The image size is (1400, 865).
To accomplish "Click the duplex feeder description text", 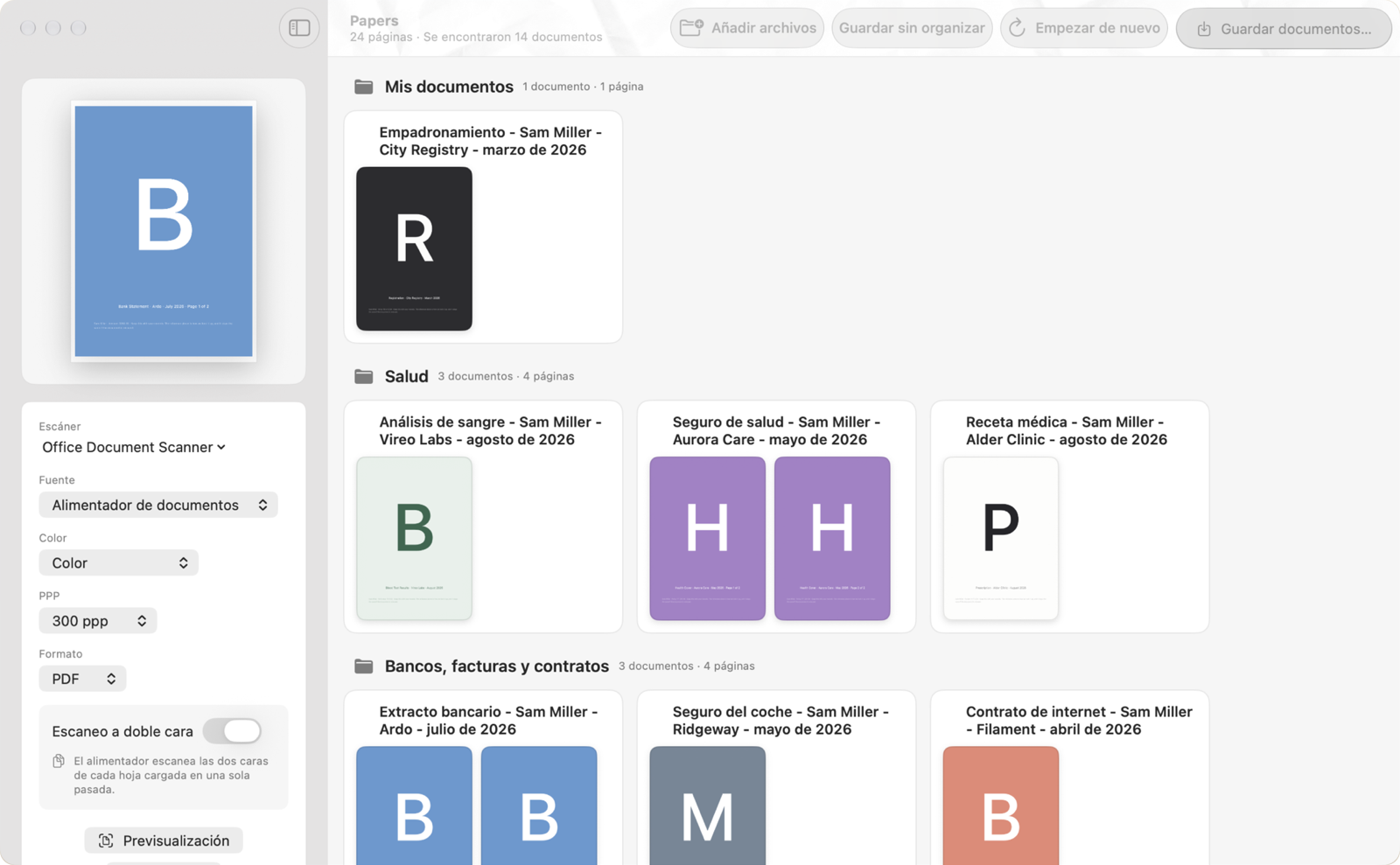I will pyautogui.click(x=171, y=775).
